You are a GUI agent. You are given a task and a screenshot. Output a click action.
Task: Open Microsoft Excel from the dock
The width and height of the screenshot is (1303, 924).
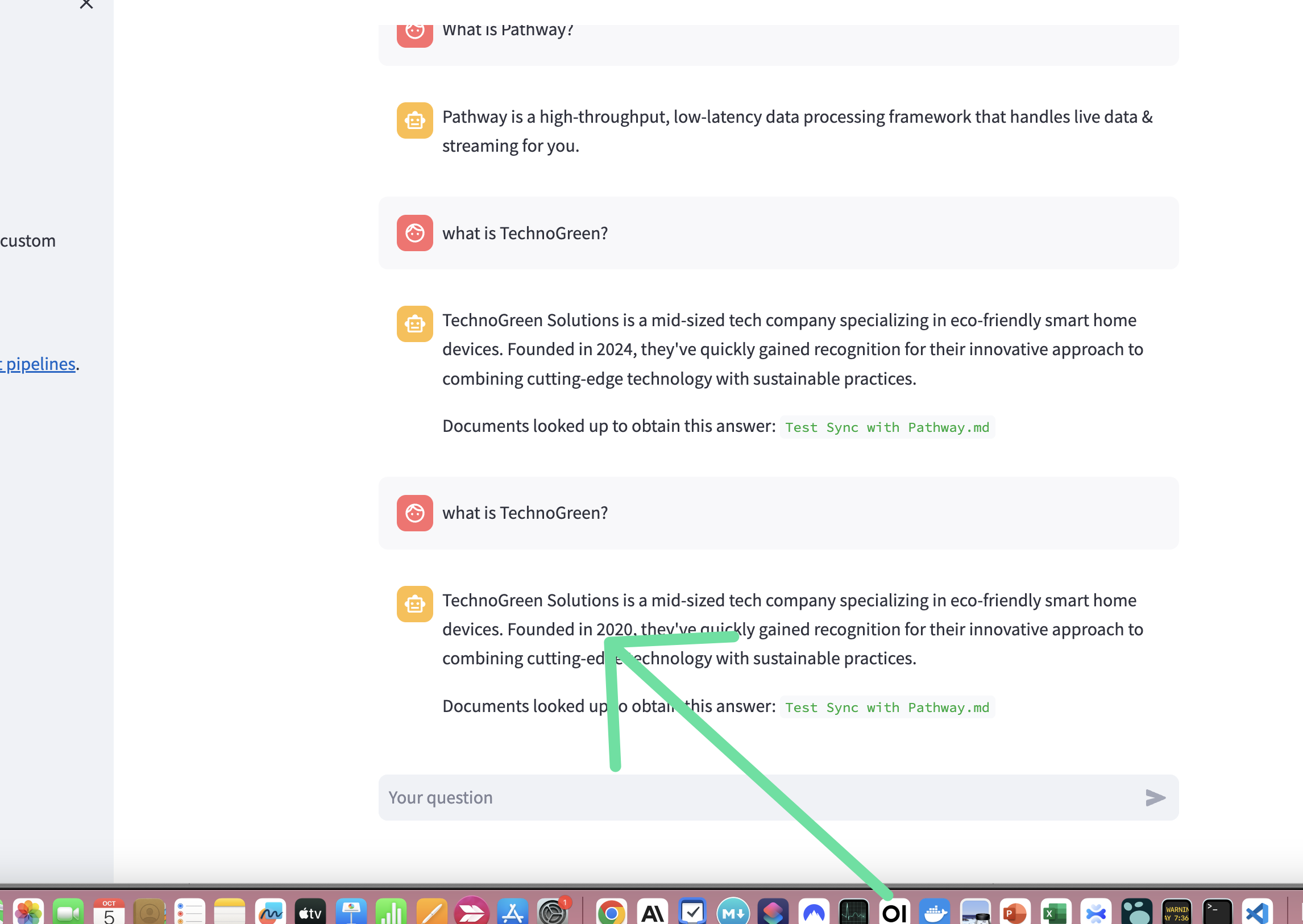pos(1055,912)
